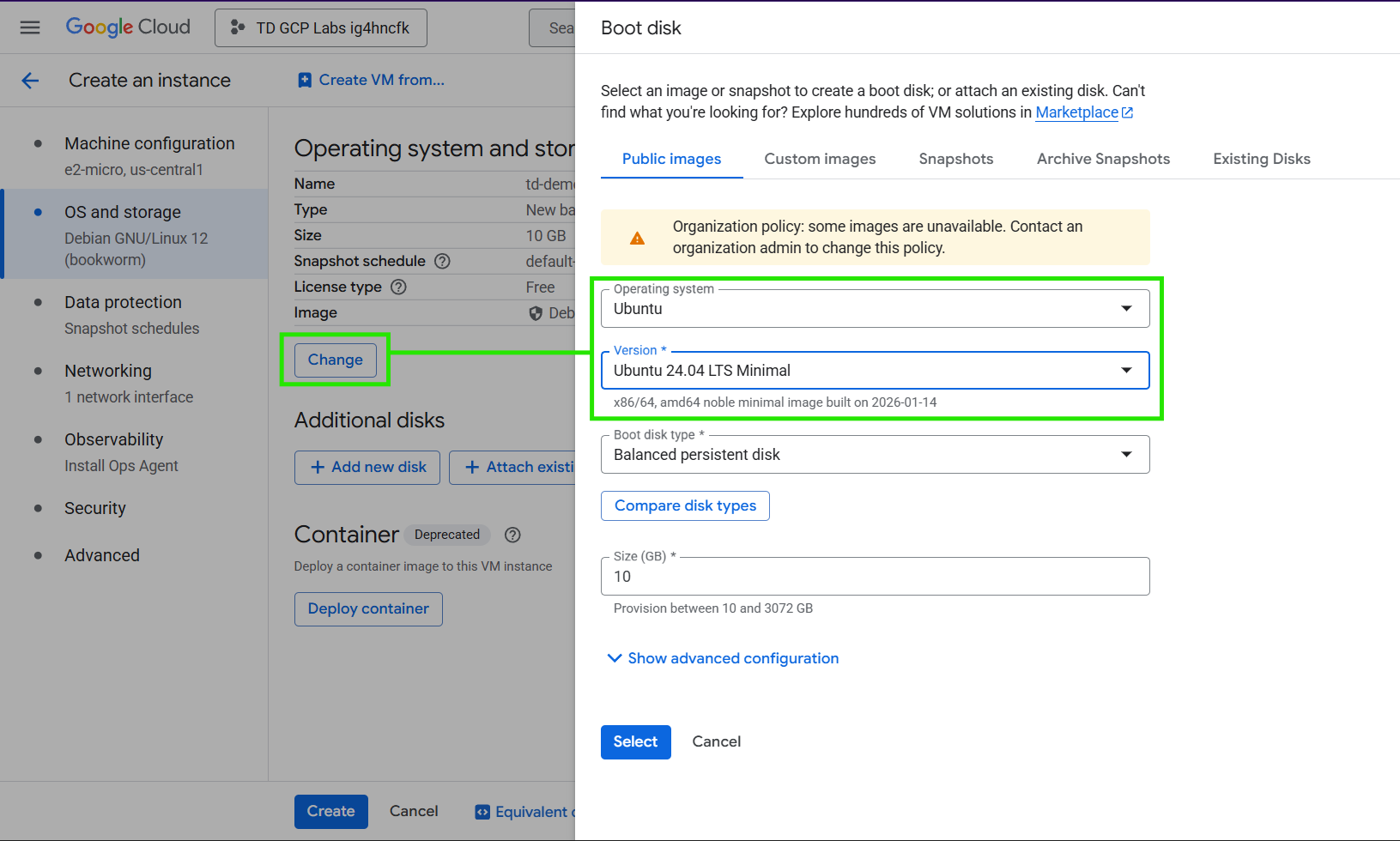Open the Networking section in the sidebar

(107, 371)
